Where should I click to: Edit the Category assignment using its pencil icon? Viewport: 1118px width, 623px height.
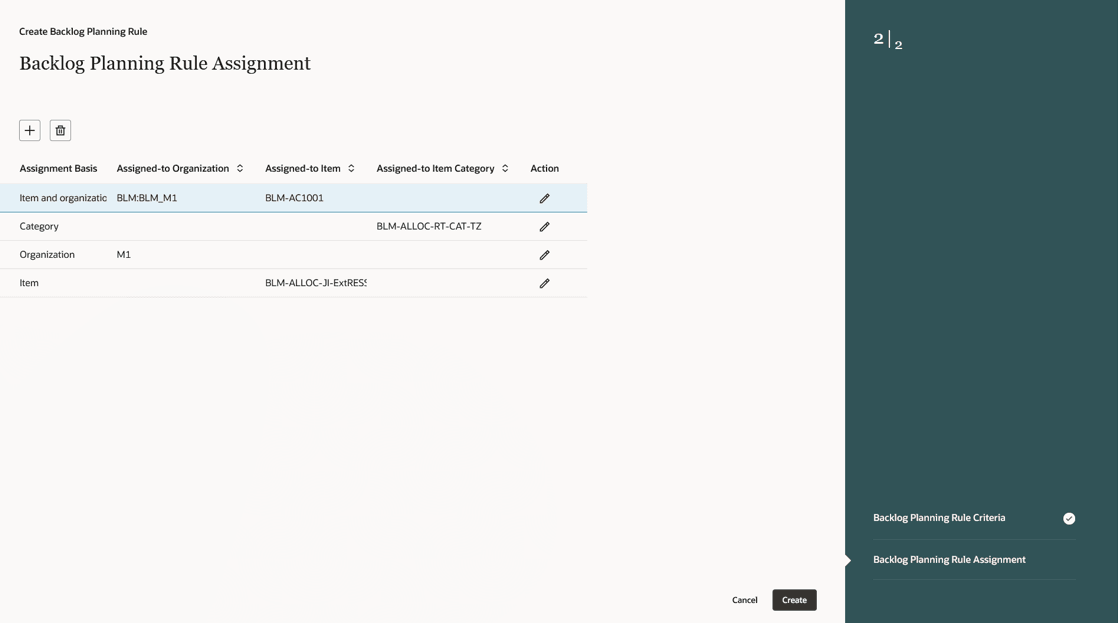544,226
